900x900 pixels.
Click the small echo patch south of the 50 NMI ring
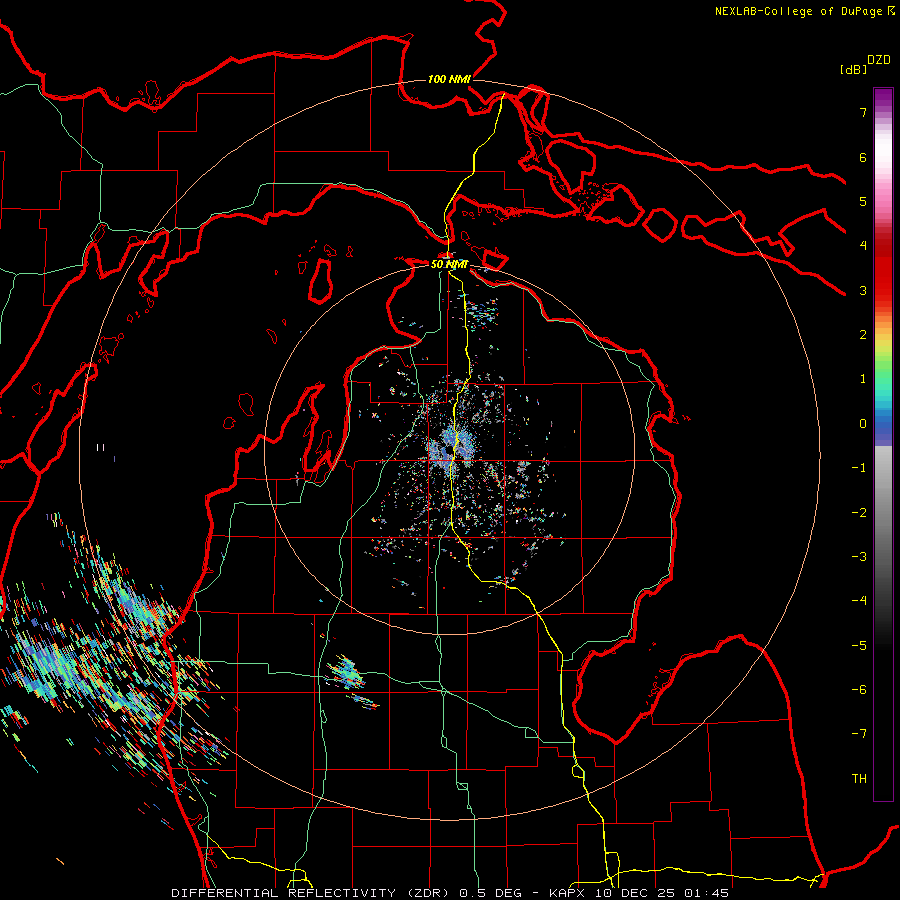coord(346,672)
